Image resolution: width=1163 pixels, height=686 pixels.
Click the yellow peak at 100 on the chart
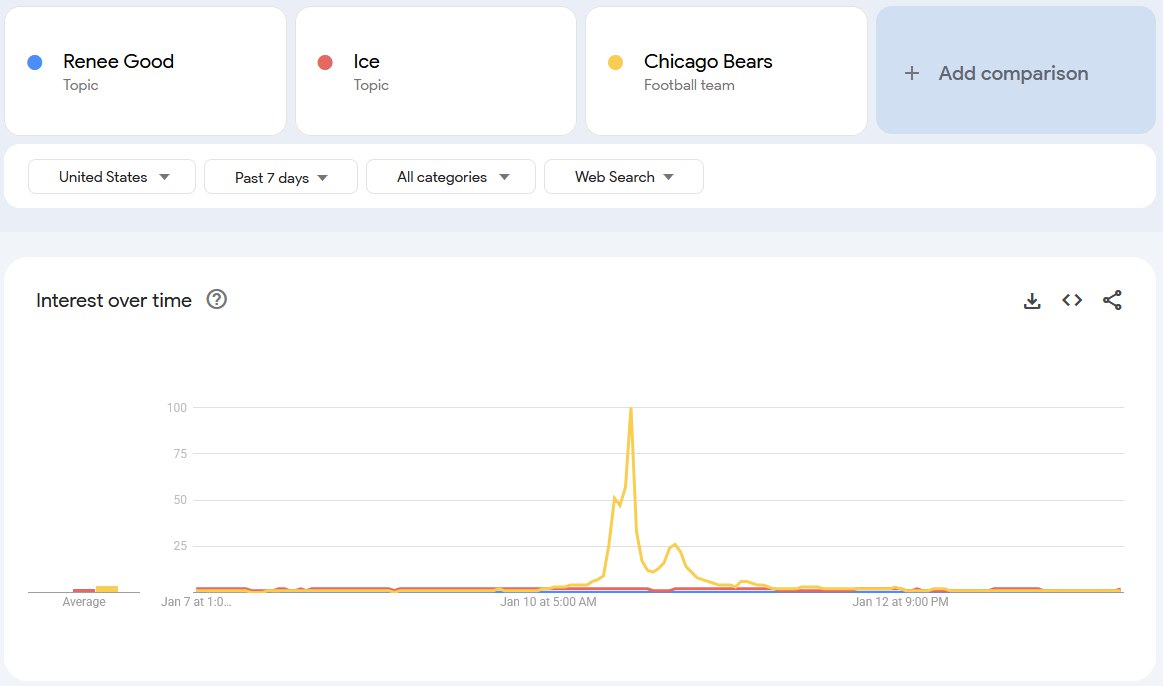tap(630, 409)
